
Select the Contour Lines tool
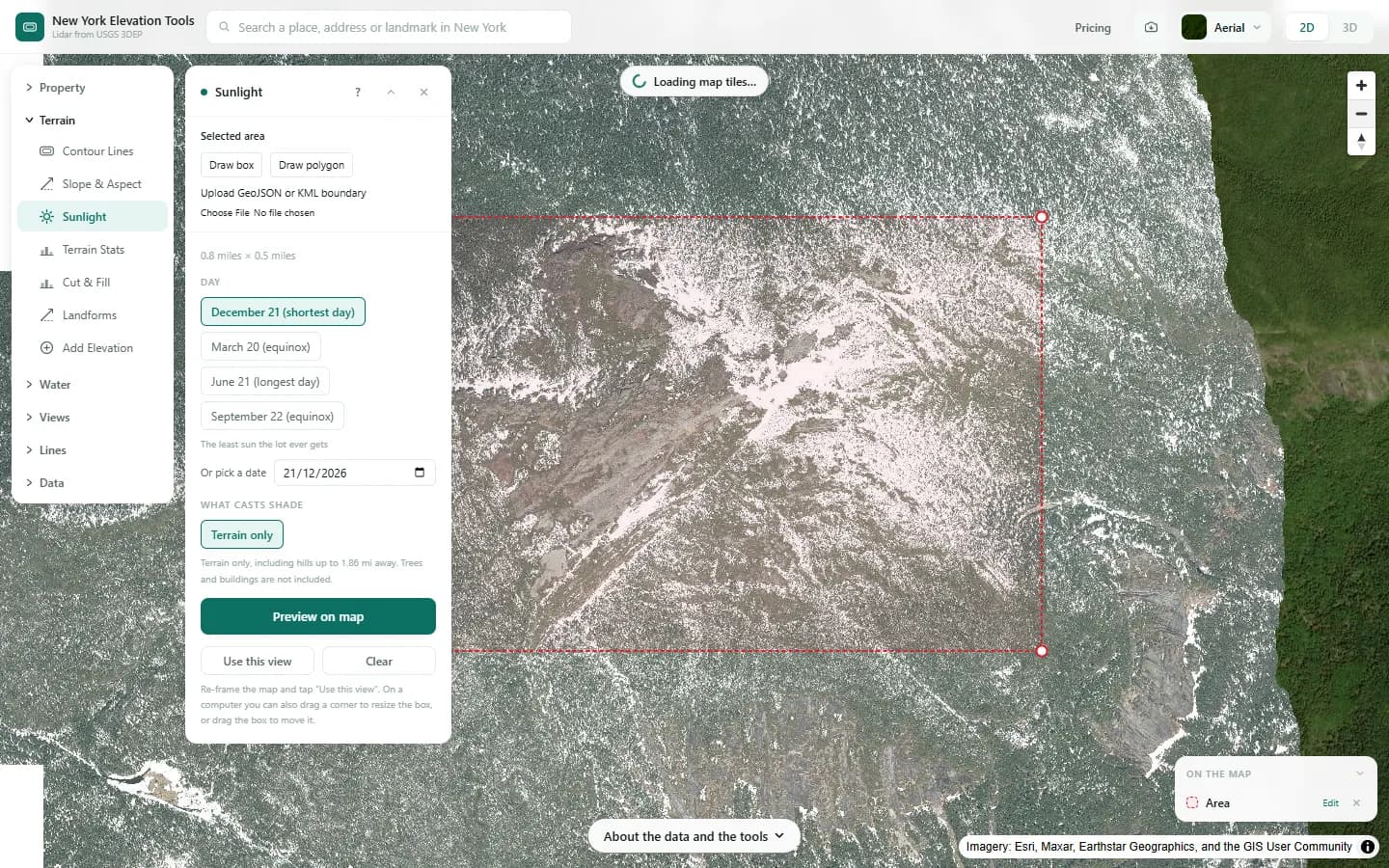click(x=93, y=151)
